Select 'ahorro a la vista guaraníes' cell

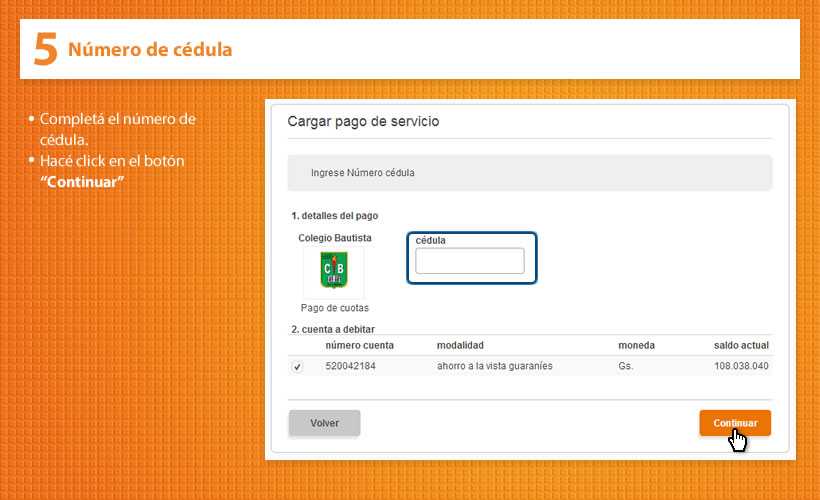(x=494, y=366)
